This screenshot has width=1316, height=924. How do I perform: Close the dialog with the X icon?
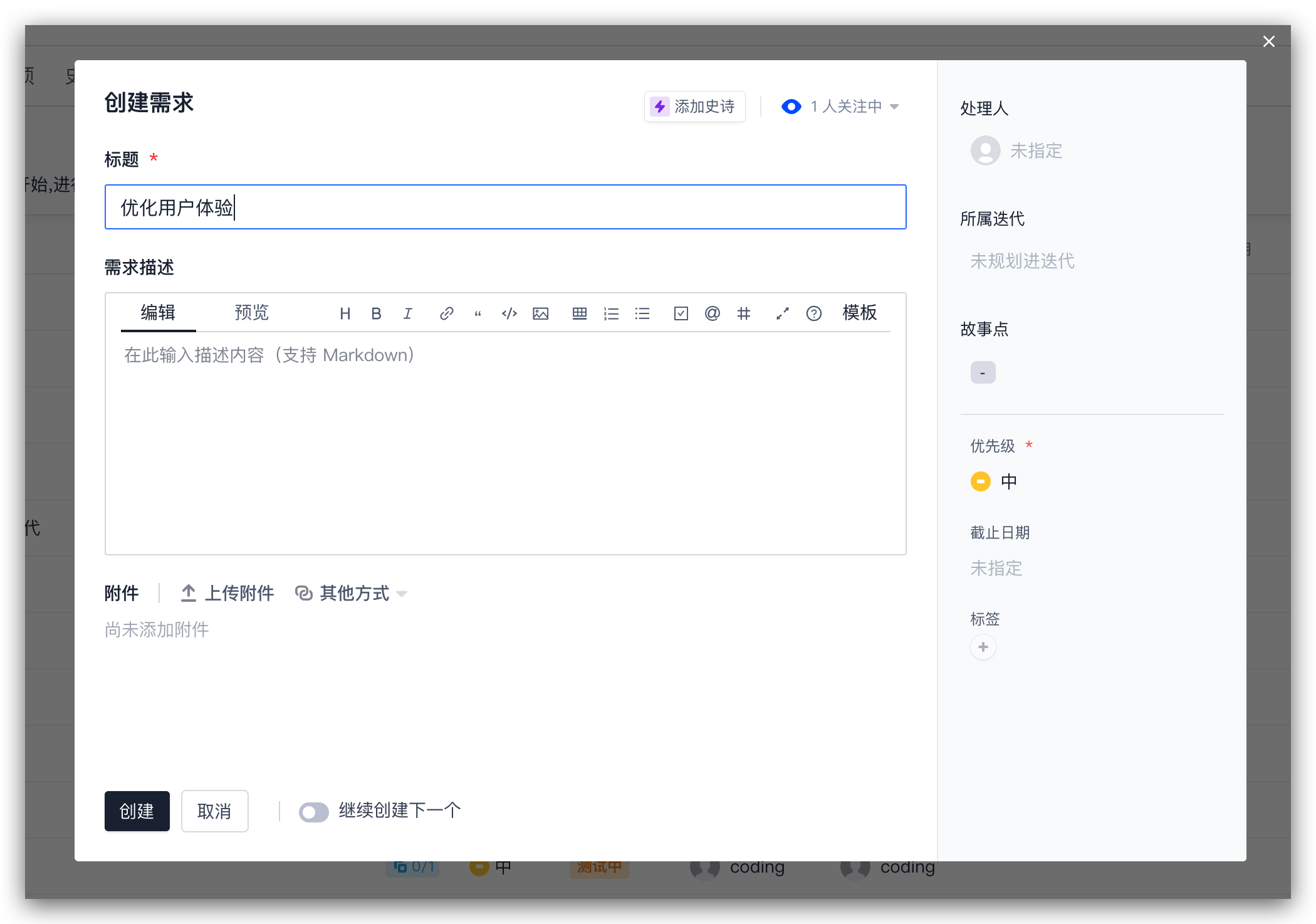pyautogui.click(x=1269, y=41)
